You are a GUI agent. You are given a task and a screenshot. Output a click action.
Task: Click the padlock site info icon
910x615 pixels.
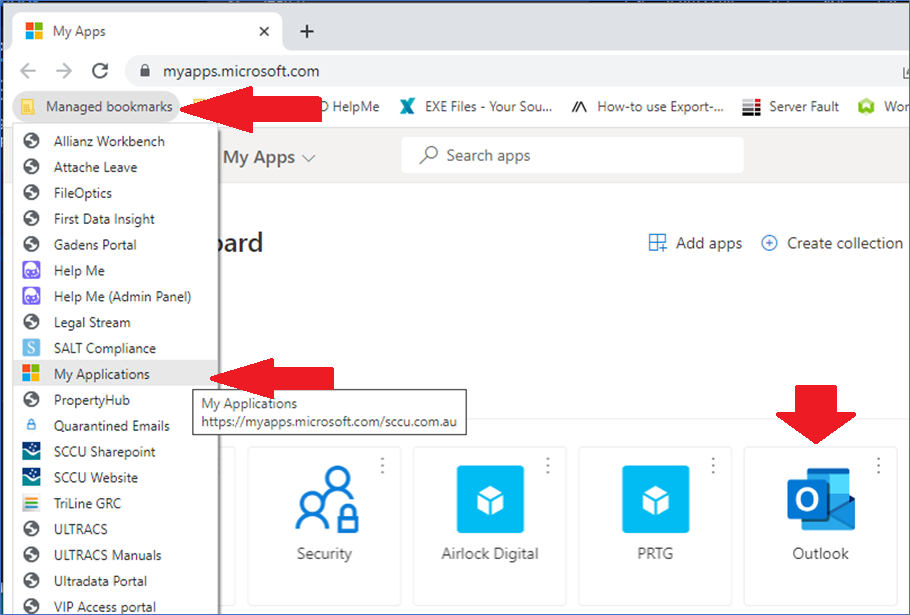(x=145, y=71)
